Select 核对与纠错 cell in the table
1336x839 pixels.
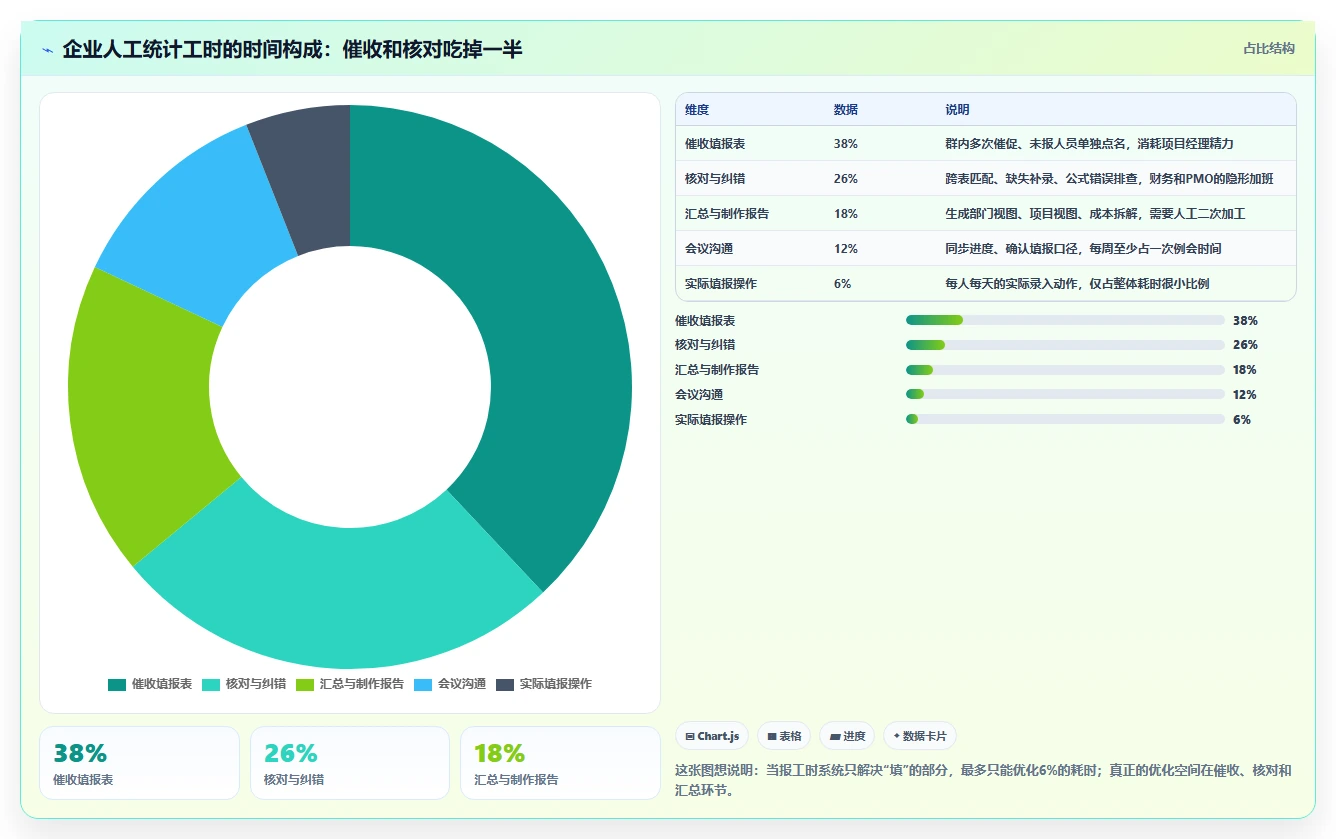click(x=715, y=179)
